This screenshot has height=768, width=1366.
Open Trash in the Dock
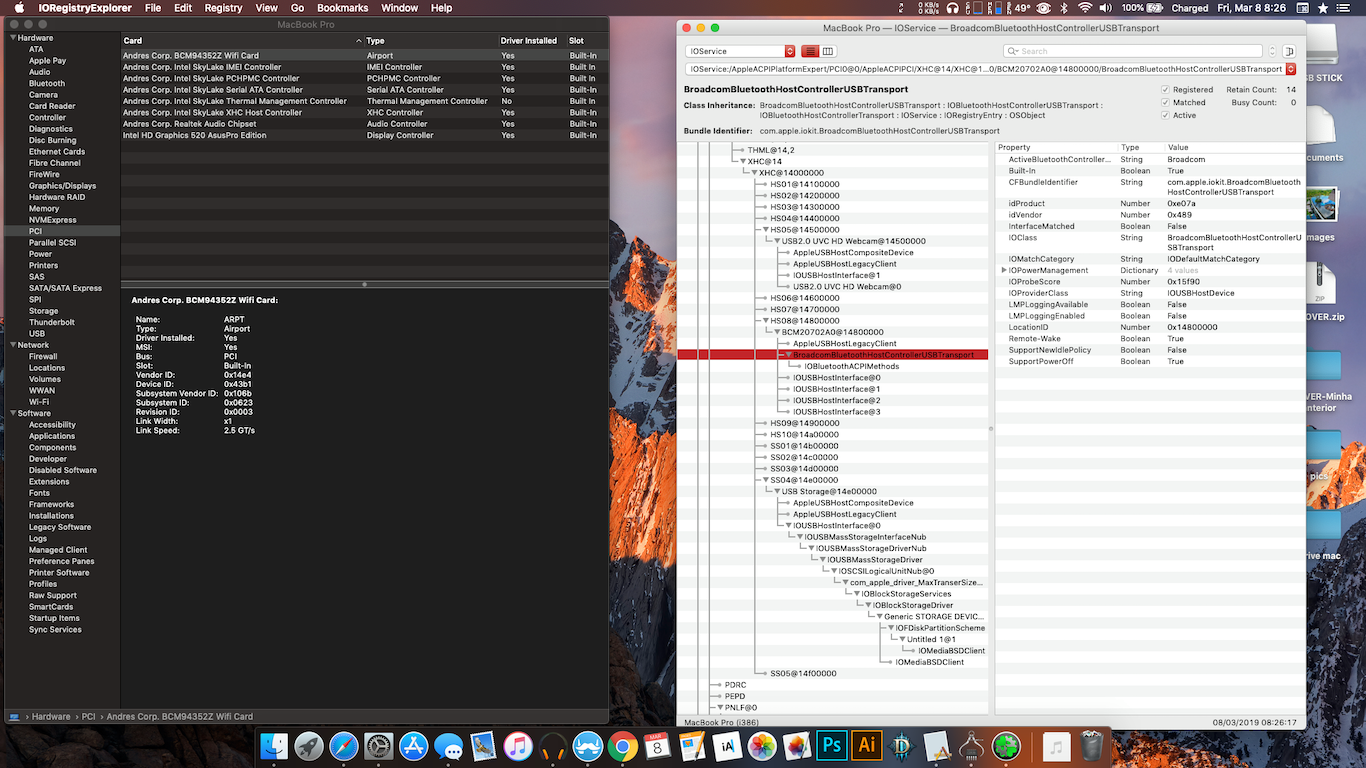click(1092, 745)
